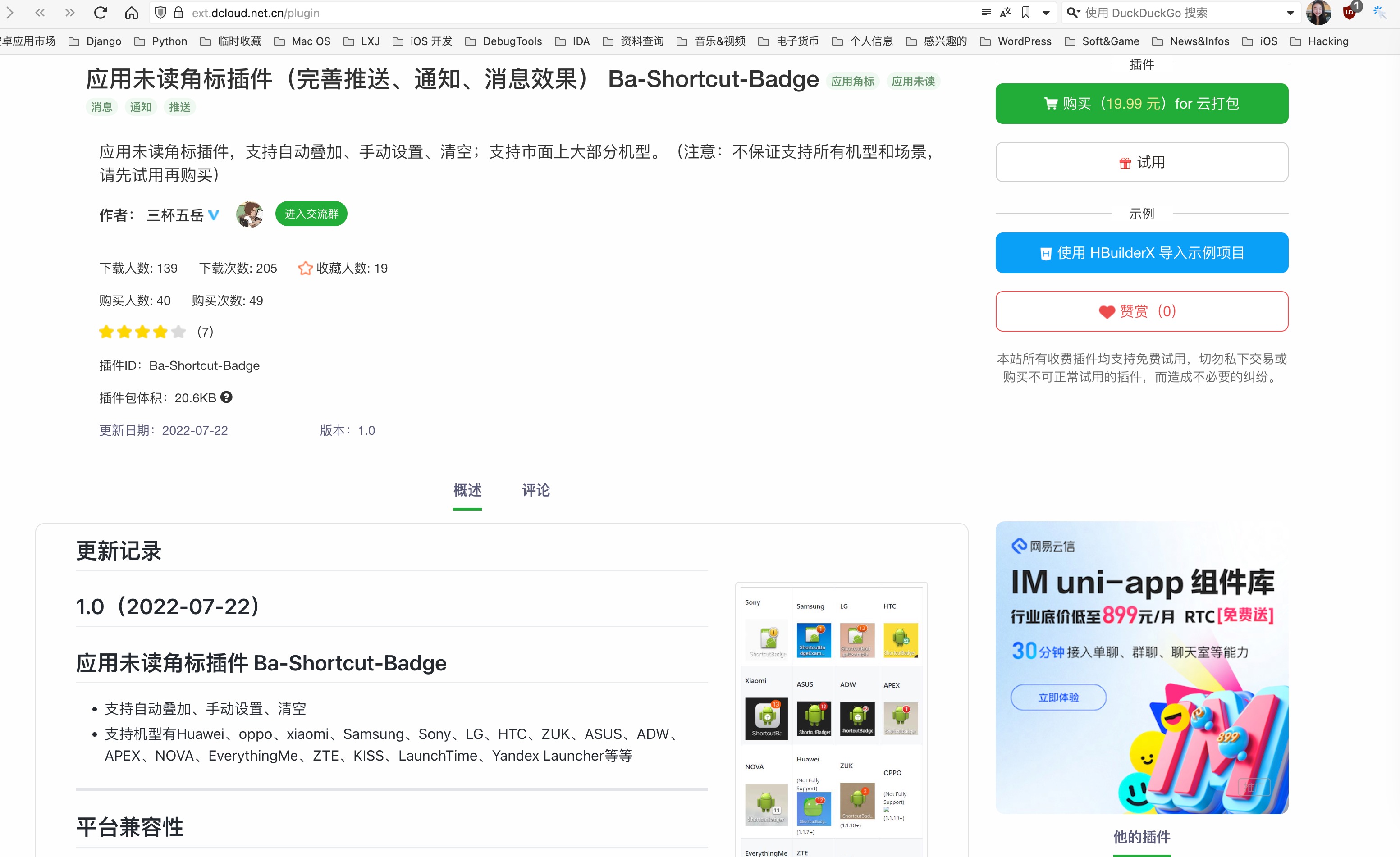Click the author's avatar image
The image size is (1400, 857).
pos(249,214)
